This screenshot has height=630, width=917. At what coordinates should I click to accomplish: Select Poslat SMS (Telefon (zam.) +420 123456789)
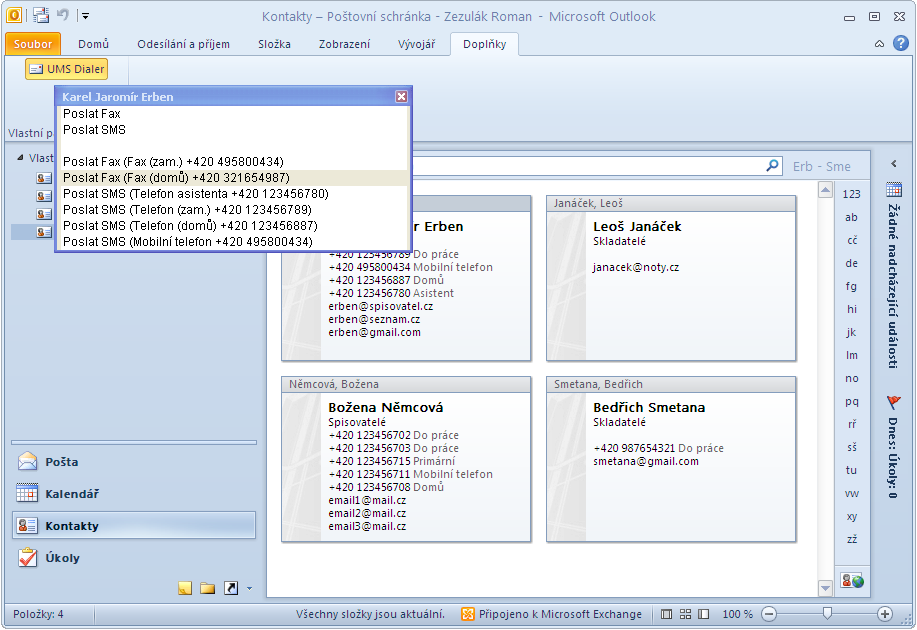[x=235, y=209]
